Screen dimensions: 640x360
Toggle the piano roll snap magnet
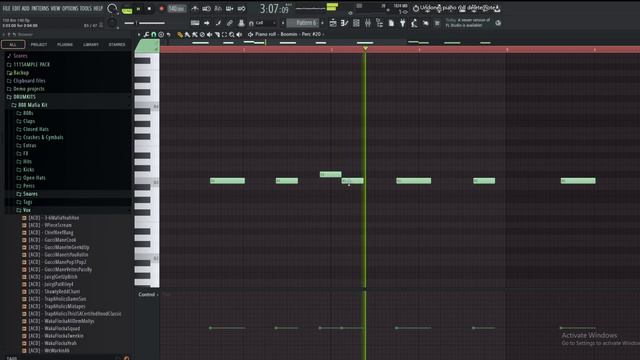pyautogui.click(x=154, y=35)
